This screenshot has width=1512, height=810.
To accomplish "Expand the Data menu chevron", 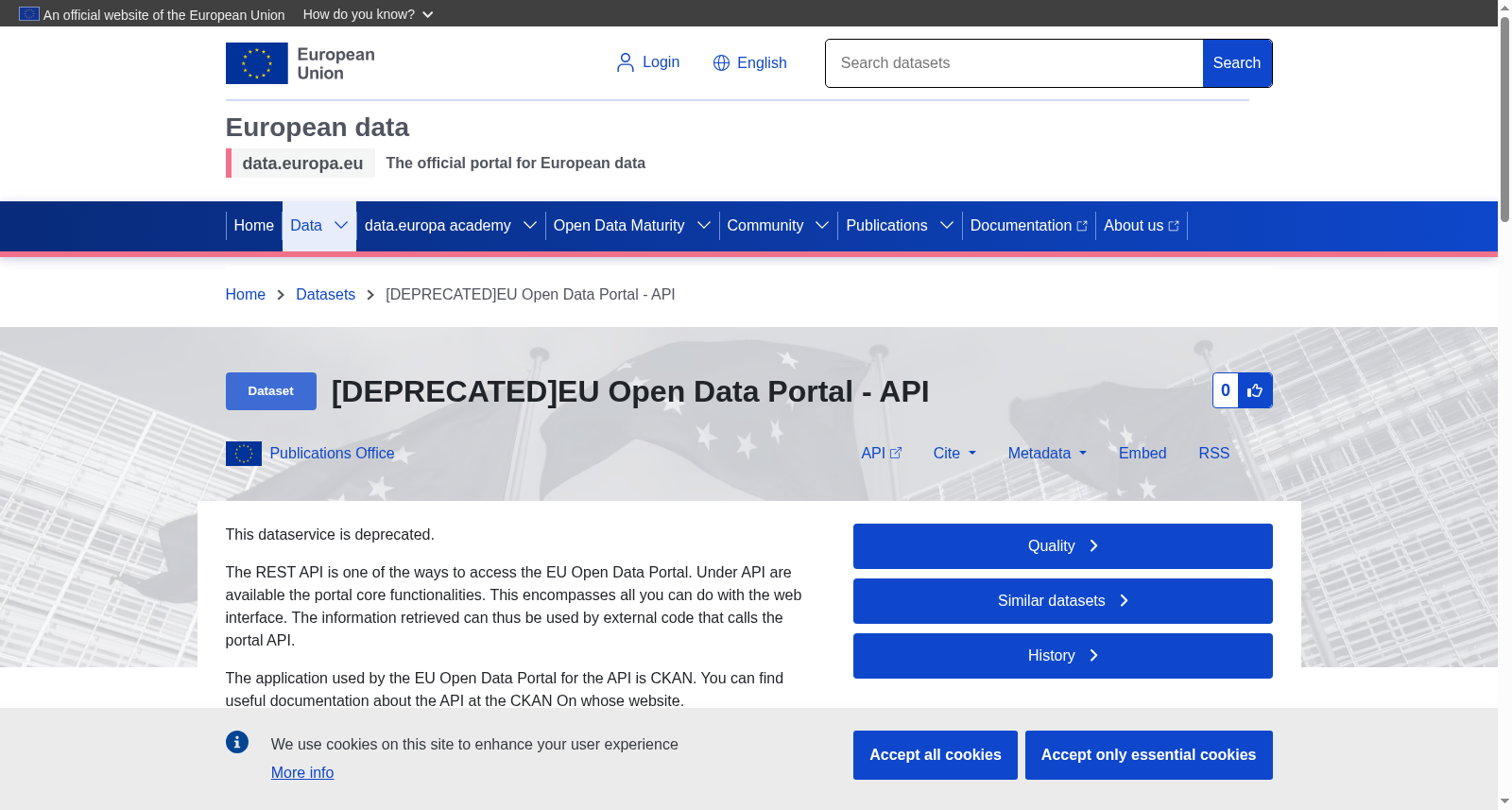I will (x=341, y=225).
